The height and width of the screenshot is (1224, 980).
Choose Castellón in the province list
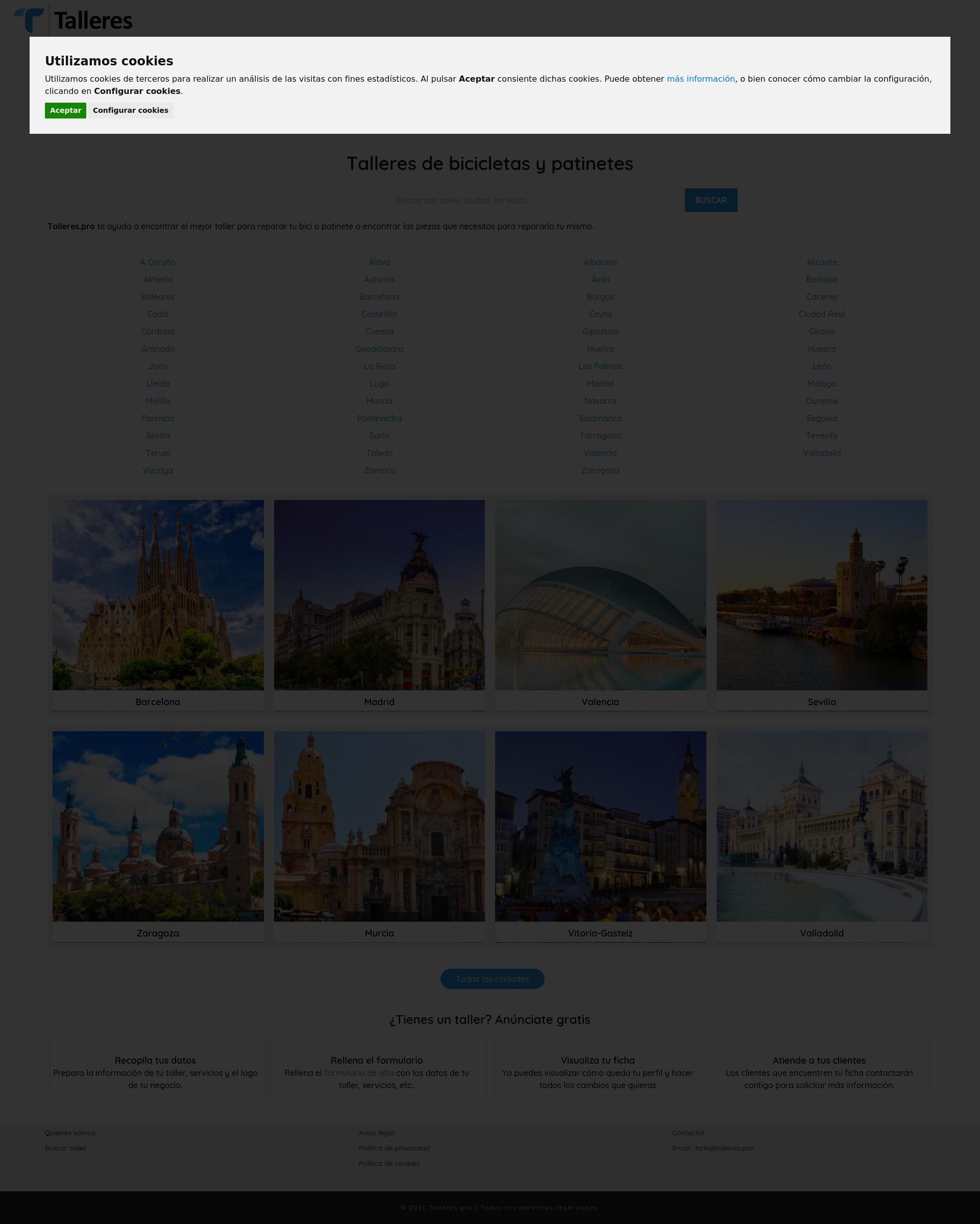pyautogui.click(x=379, y=315)
